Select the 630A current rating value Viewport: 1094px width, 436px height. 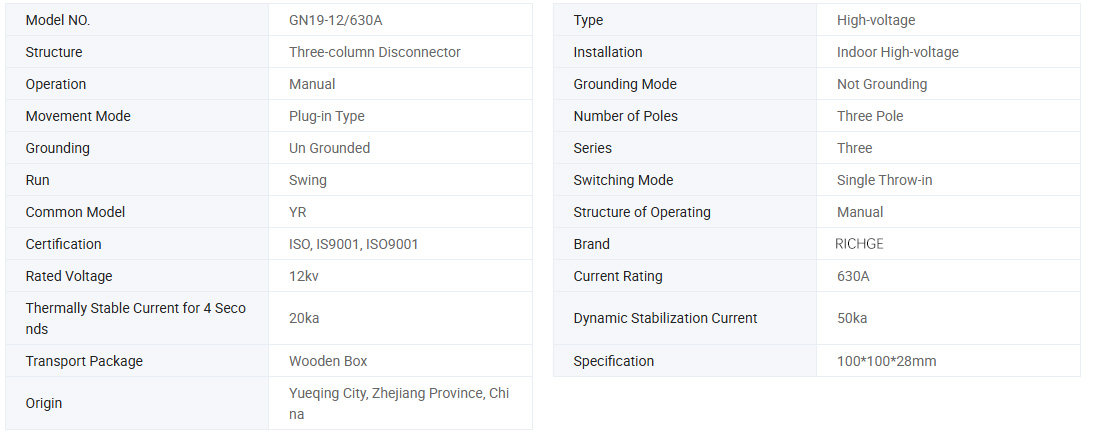[853, 276]
